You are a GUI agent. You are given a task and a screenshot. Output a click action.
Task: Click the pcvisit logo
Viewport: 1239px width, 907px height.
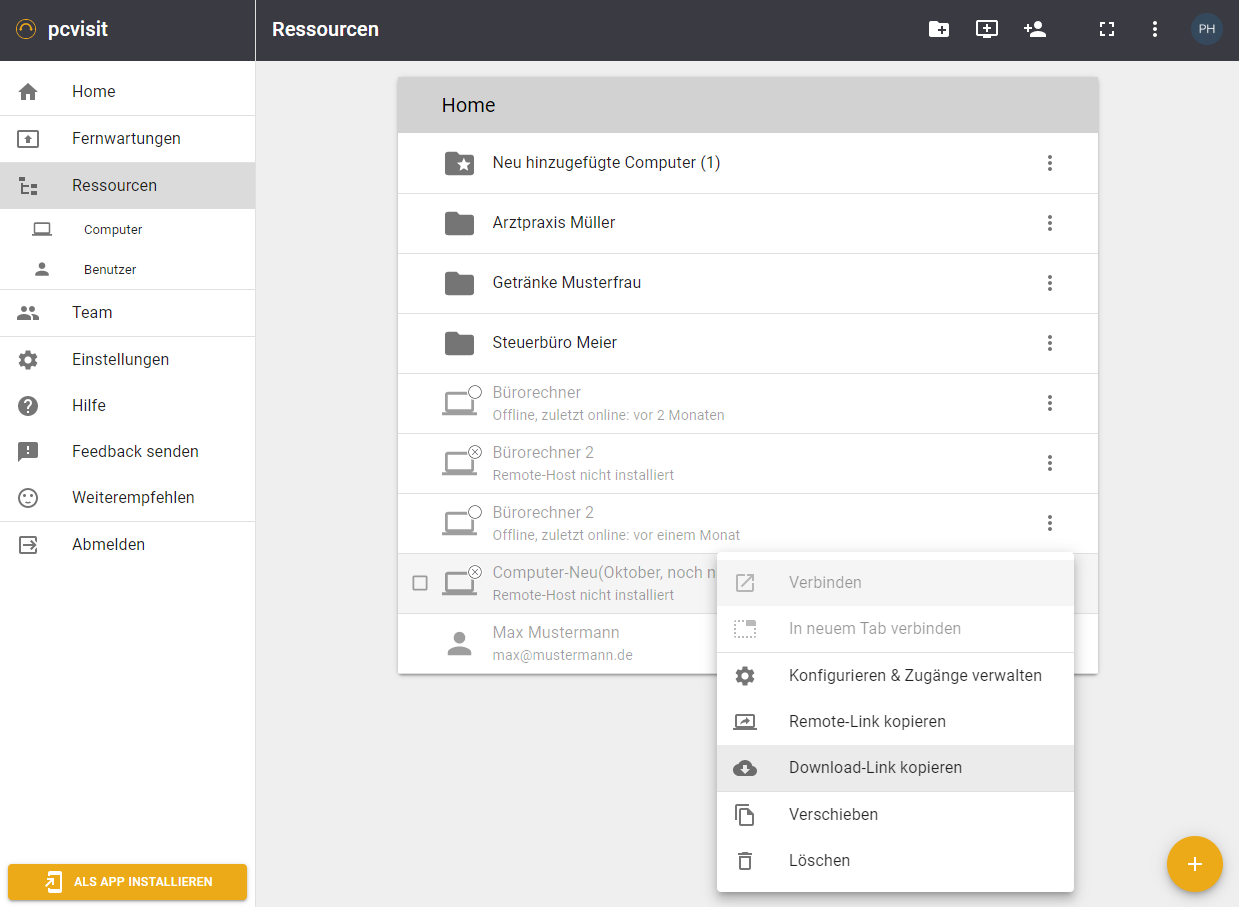coord(62,29)
